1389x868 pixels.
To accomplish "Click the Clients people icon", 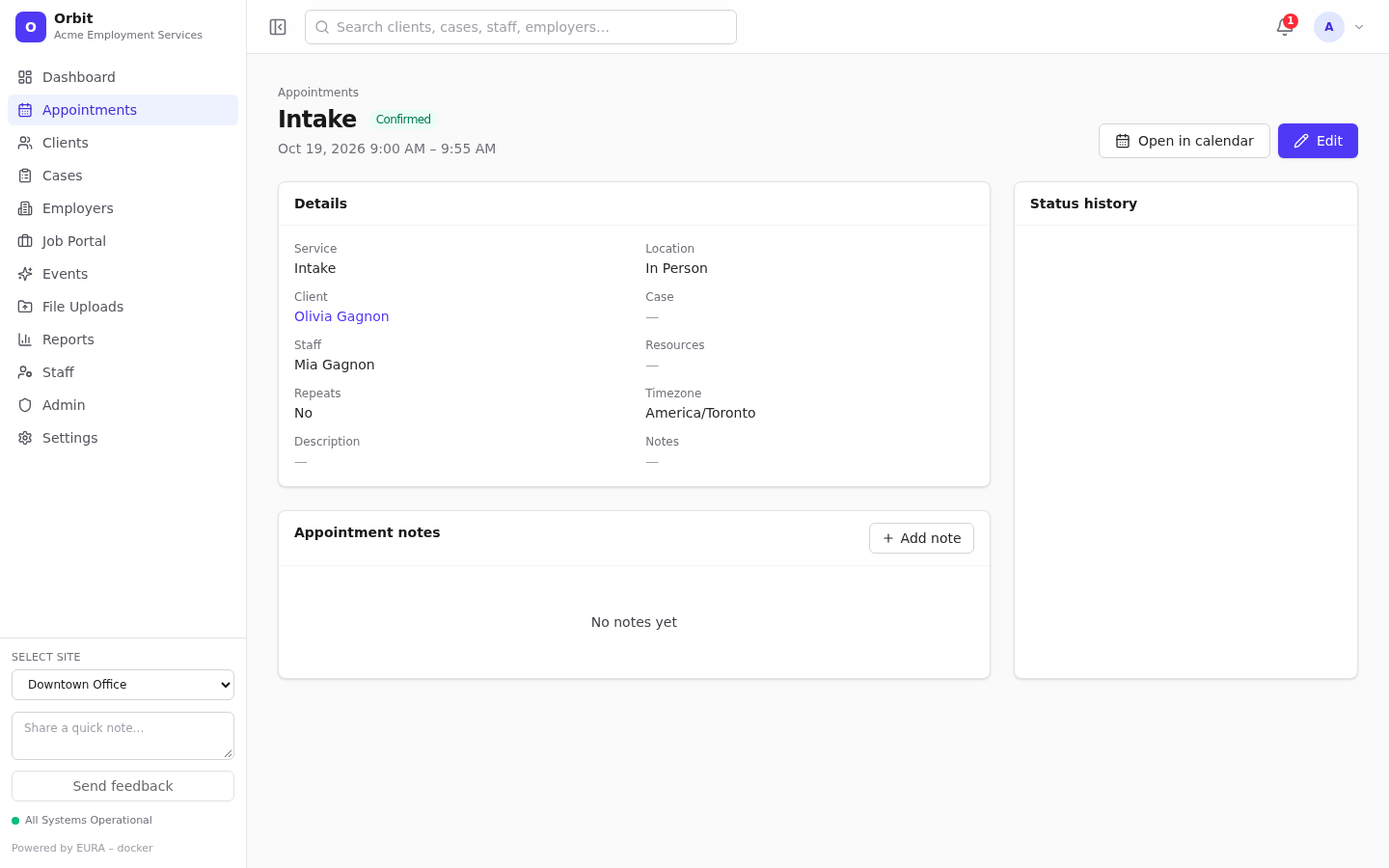I will (x=25, y=143).
